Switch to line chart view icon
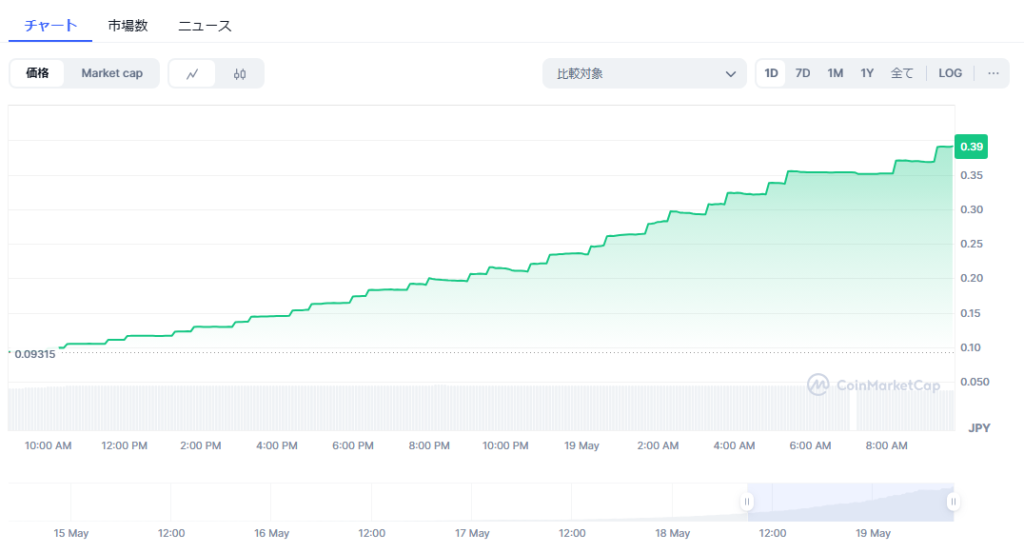 click(x=192, y=74)
